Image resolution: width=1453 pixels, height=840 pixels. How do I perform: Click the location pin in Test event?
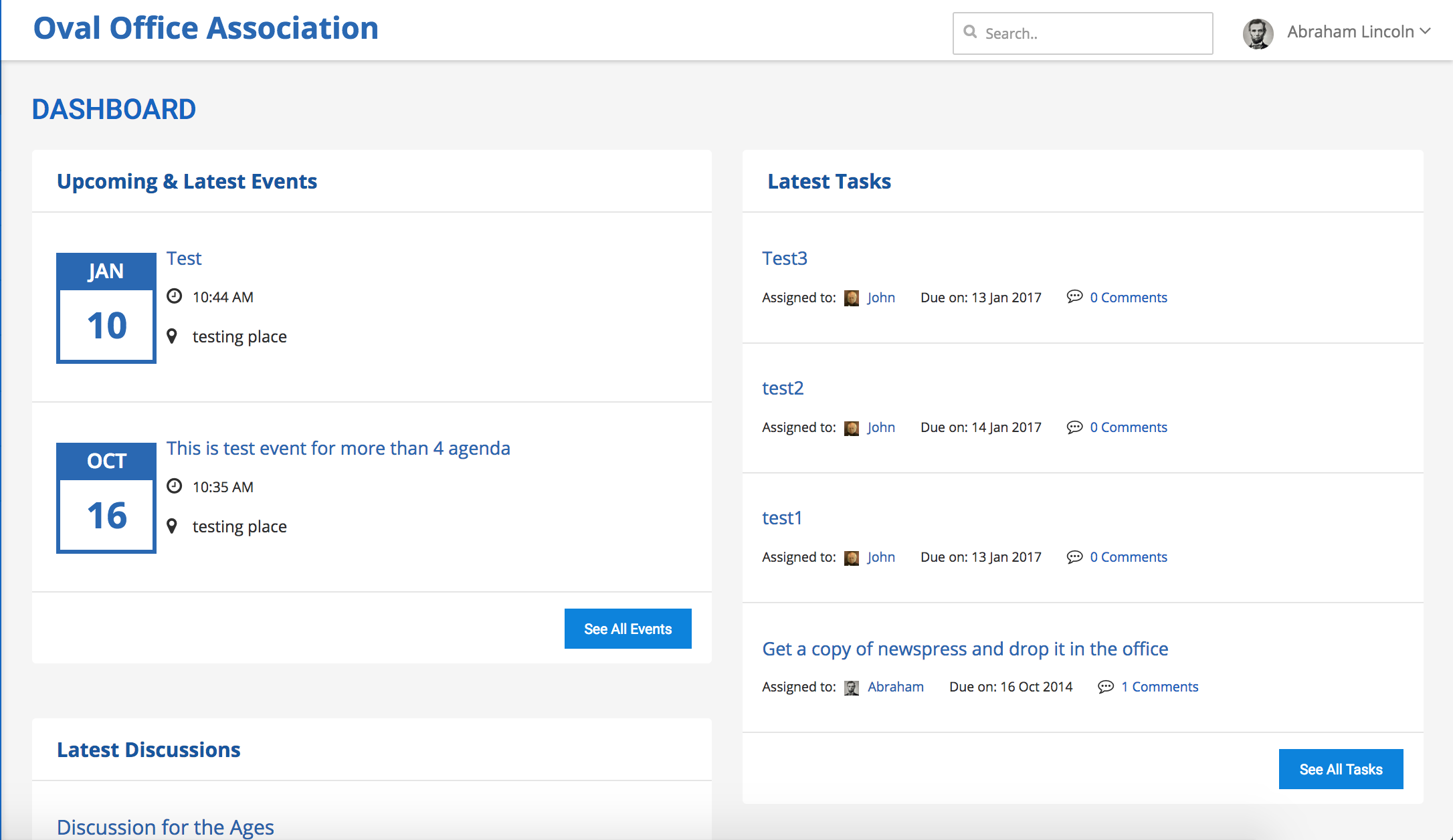click(x=172, y=336)
